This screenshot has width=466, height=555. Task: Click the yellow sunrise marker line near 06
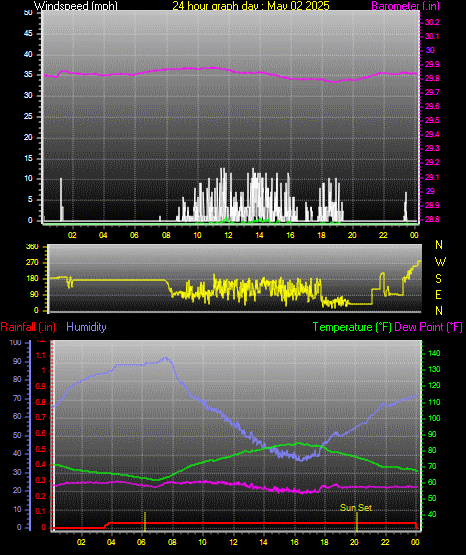point(145,521)
